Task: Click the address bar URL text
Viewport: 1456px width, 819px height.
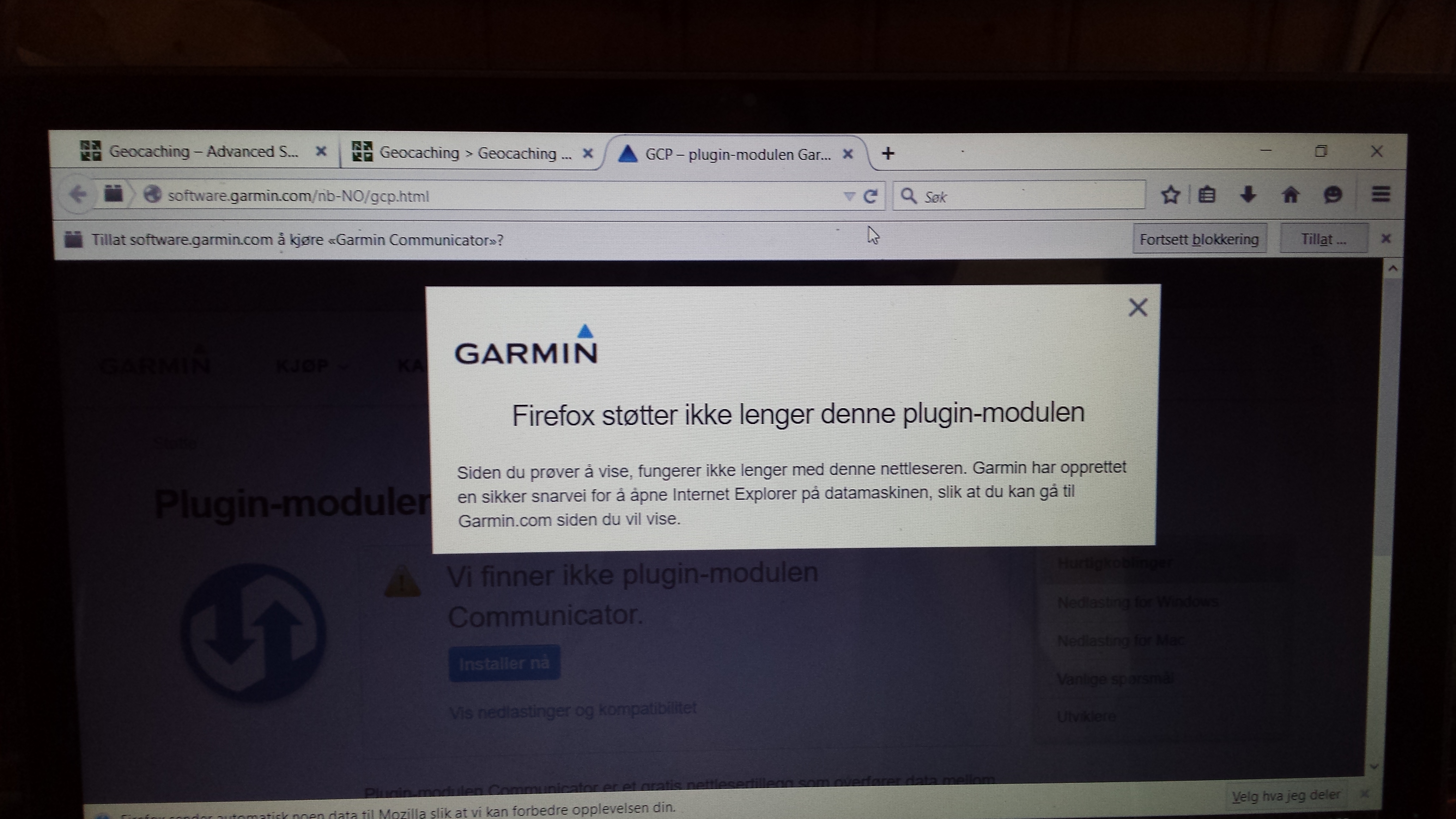Action: click(298, 195)
